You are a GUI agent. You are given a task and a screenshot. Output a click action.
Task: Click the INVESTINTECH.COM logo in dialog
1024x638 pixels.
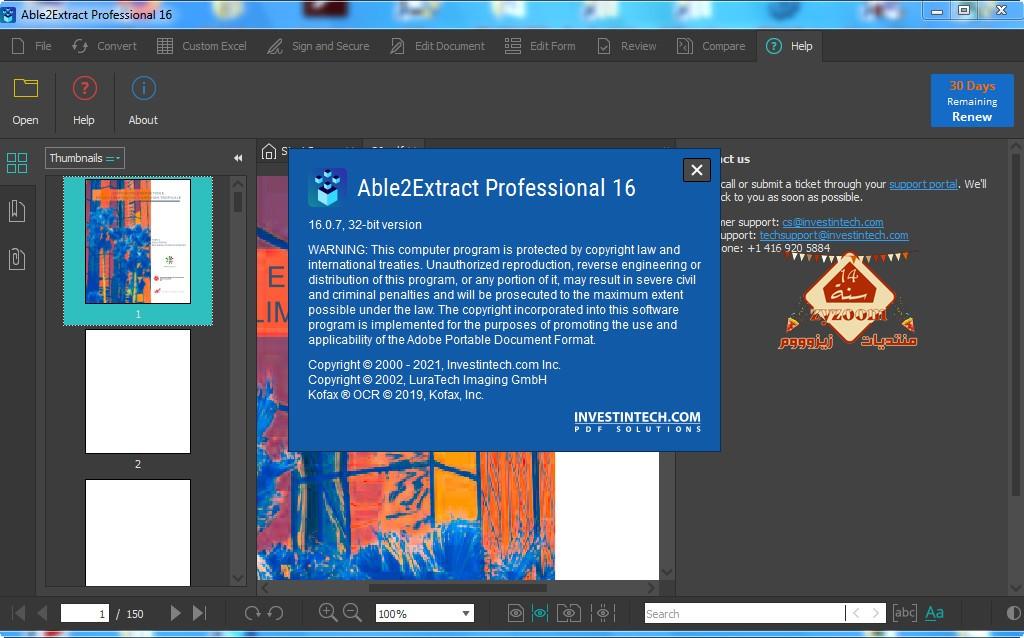637,421
